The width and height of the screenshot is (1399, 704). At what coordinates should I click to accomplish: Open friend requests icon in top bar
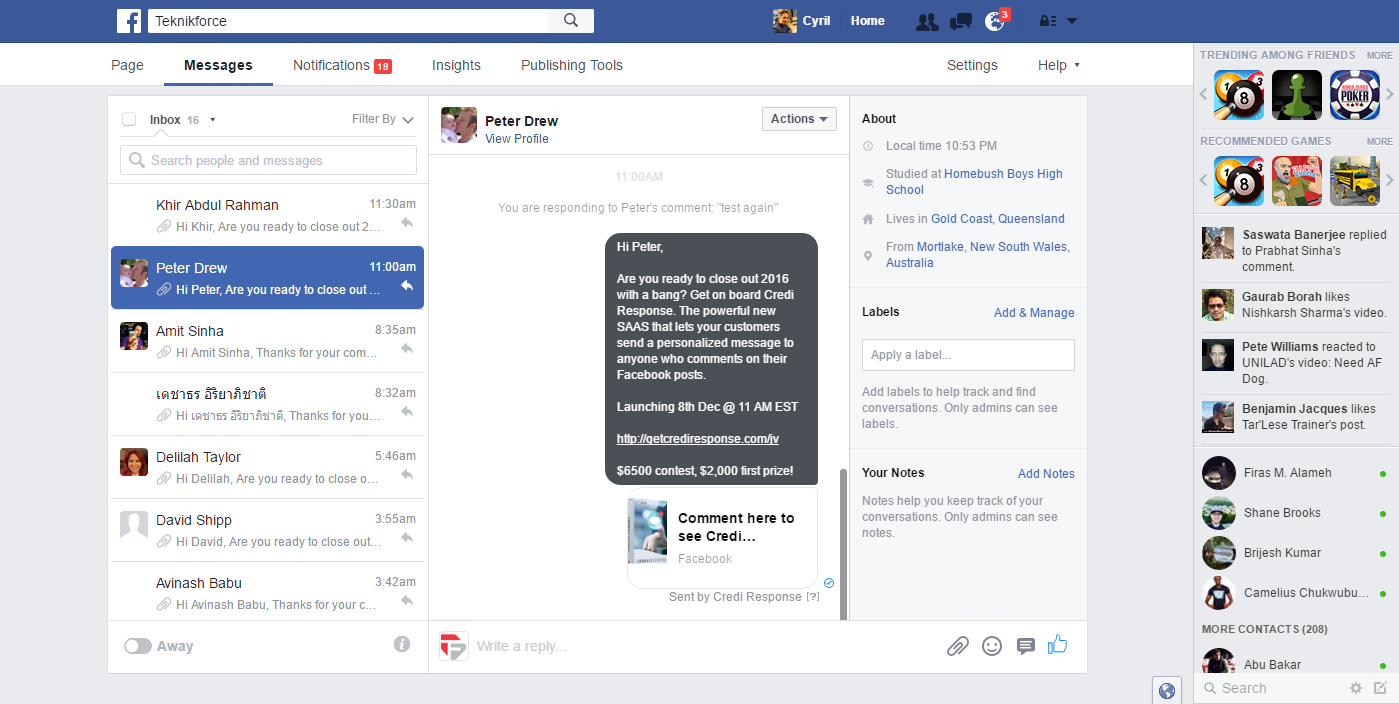point(927,21)
